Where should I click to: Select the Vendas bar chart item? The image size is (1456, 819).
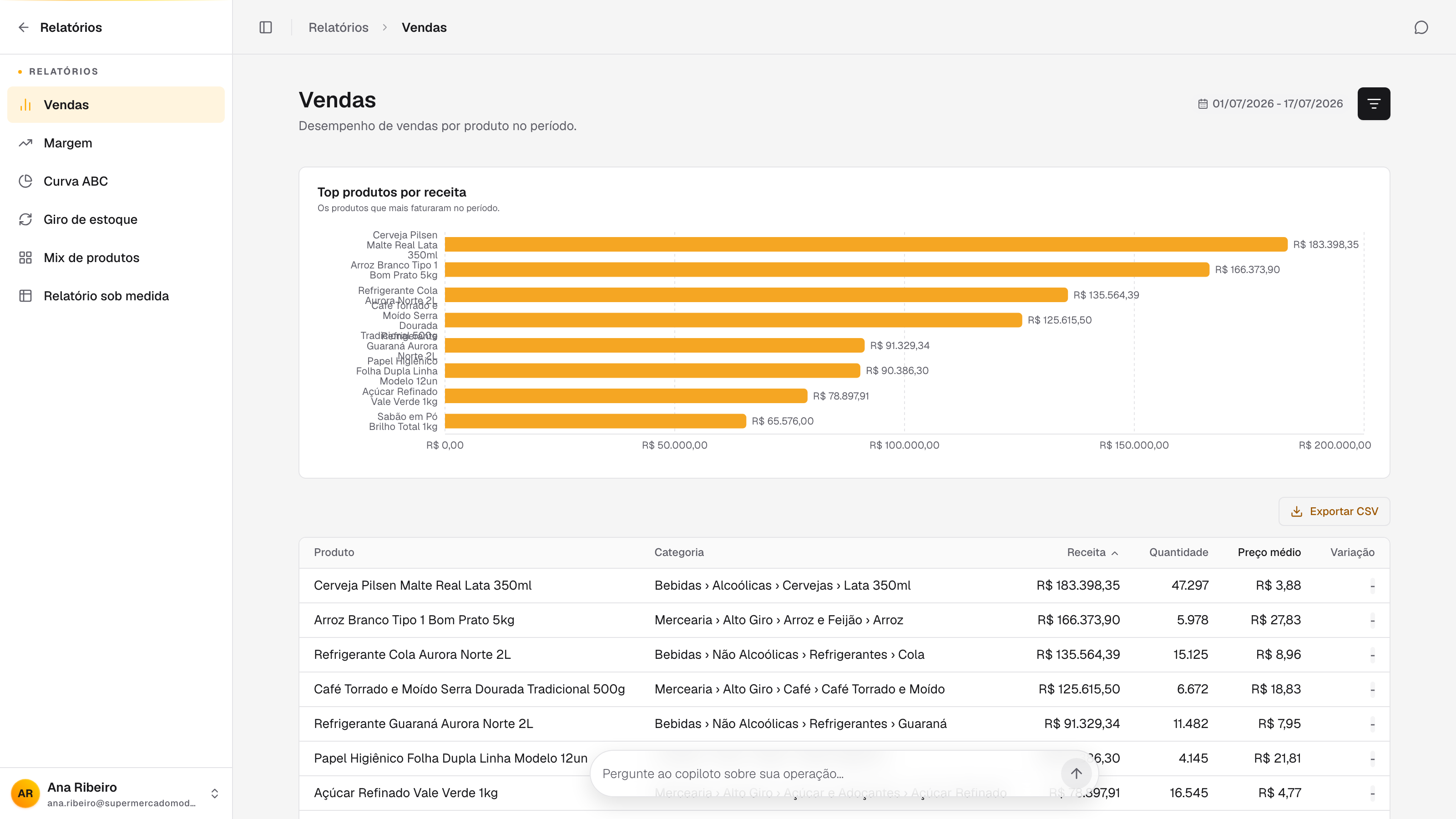[116, 105]
